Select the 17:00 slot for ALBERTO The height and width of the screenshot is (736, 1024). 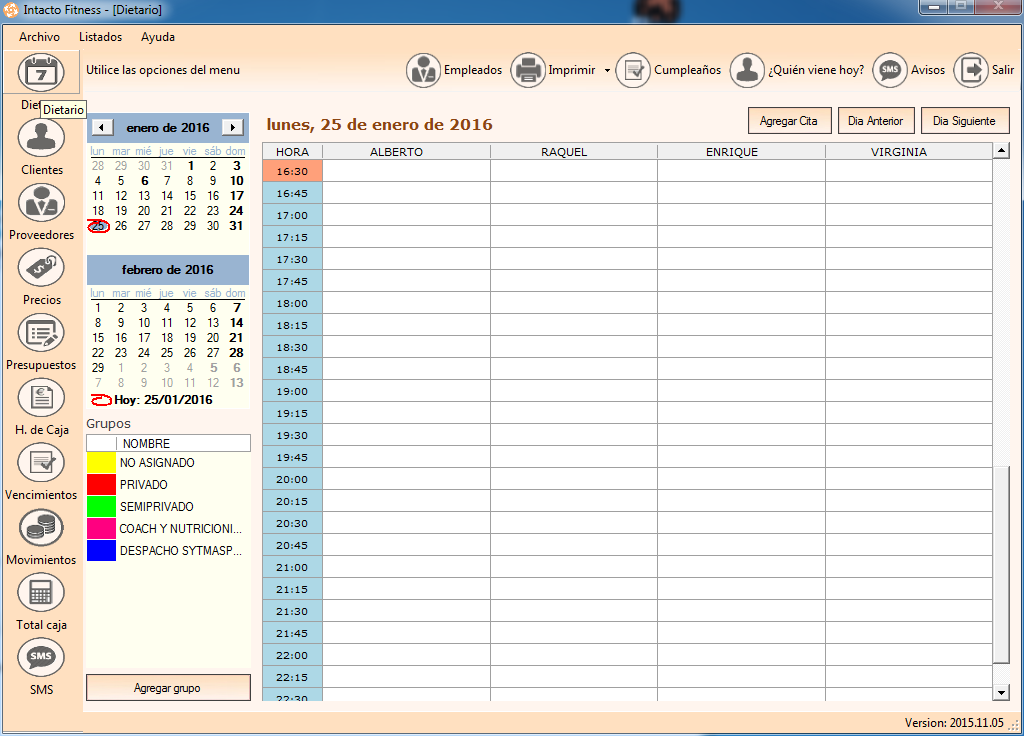[406, 215]
